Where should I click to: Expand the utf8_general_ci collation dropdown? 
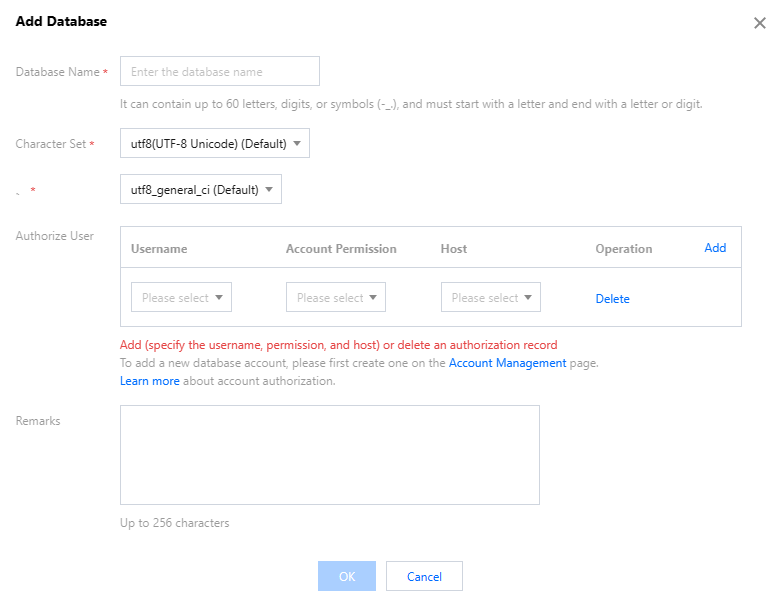(x=200, y=189)
